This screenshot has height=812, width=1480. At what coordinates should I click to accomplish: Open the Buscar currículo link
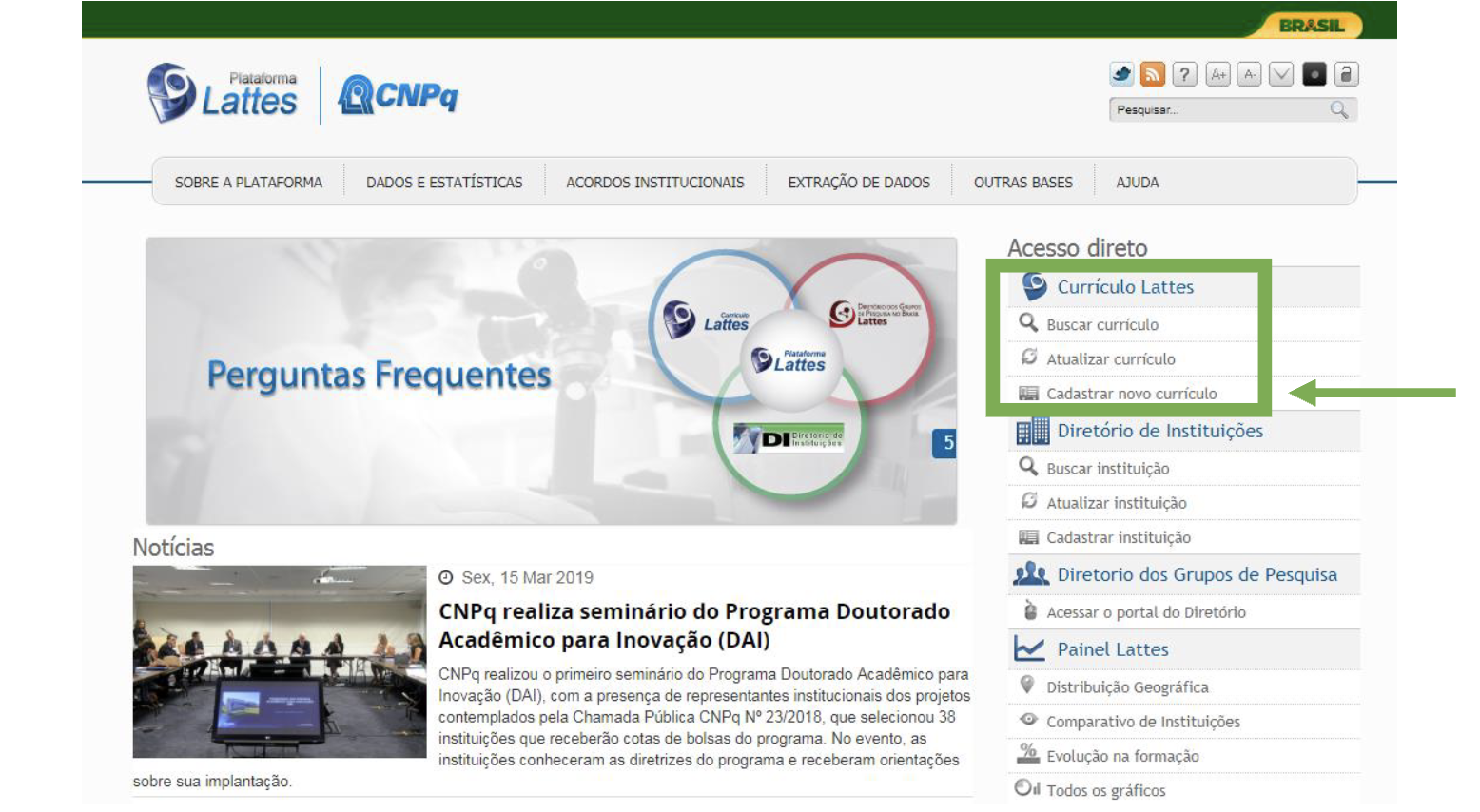click(1101, 325)
